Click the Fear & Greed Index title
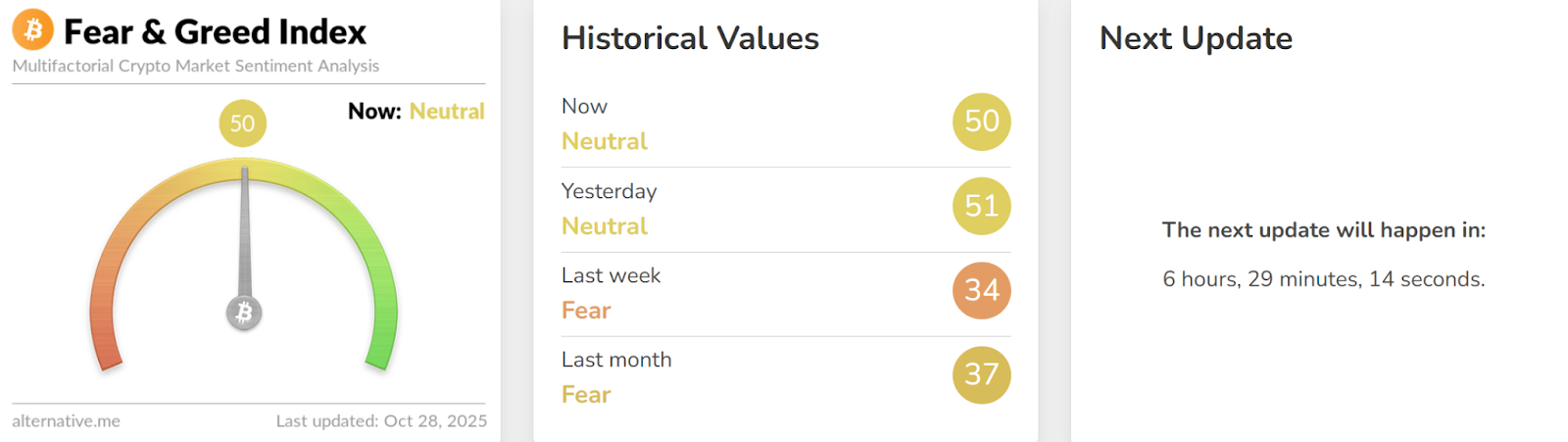 [215, 32]
